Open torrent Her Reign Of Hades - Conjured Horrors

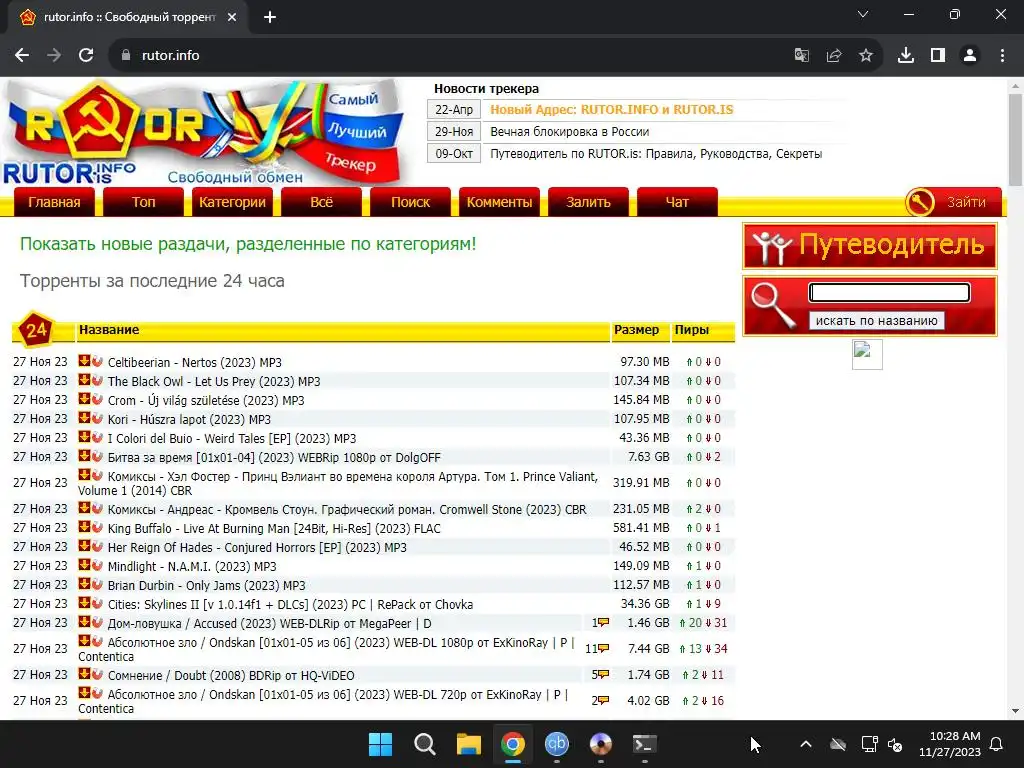click(x=257, y=547)
